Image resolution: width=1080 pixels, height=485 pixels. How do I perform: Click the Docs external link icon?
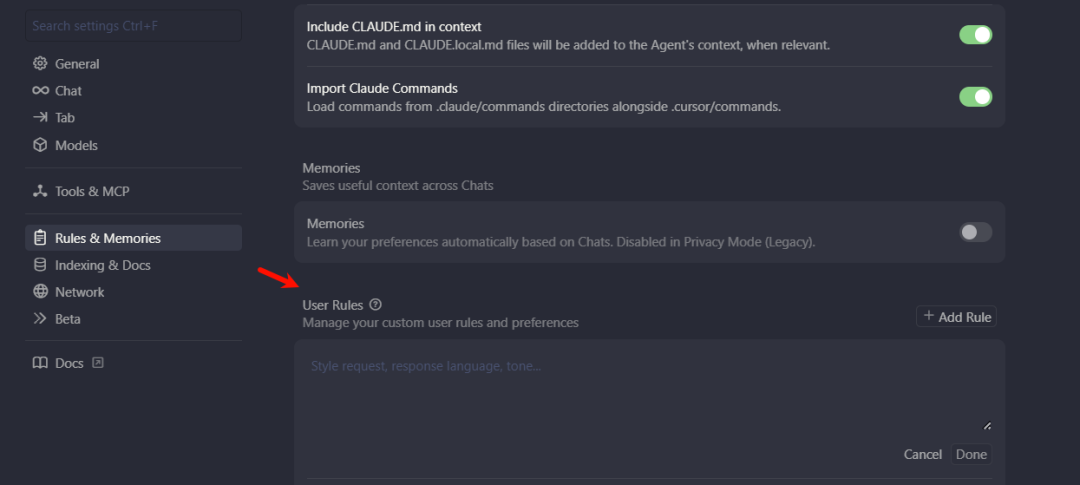click(98, 363)
